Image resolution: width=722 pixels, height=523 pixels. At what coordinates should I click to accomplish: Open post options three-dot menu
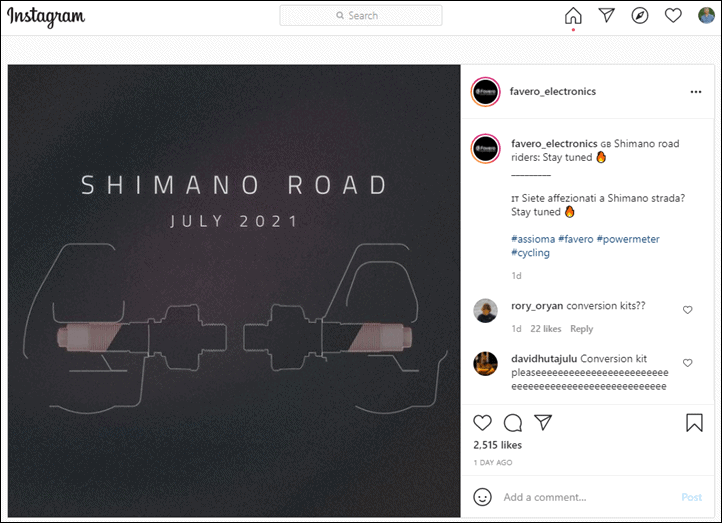pyautogui.click(x=696, y=92)
